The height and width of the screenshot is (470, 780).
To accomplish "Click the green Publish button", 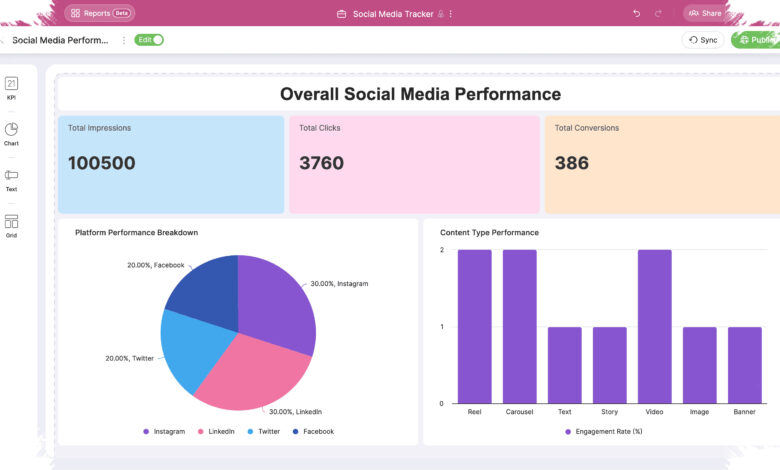I will (x=756, y=40).
